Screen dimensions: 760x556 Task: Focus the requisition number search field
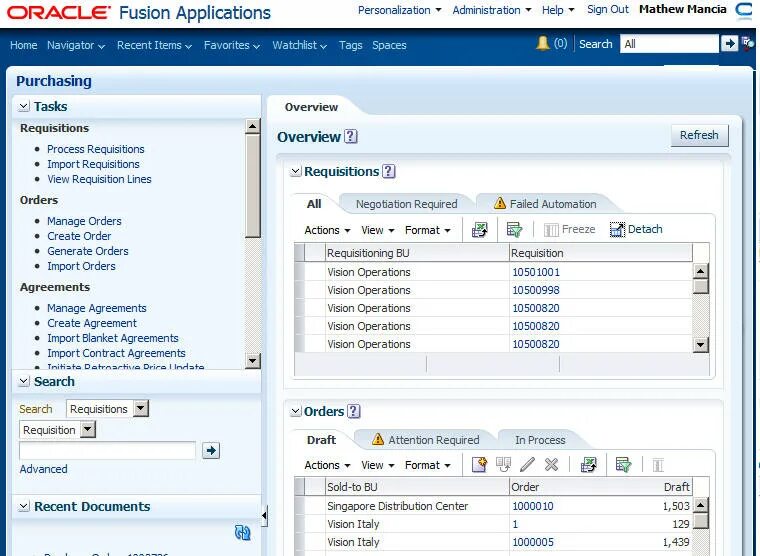point(107,451)
